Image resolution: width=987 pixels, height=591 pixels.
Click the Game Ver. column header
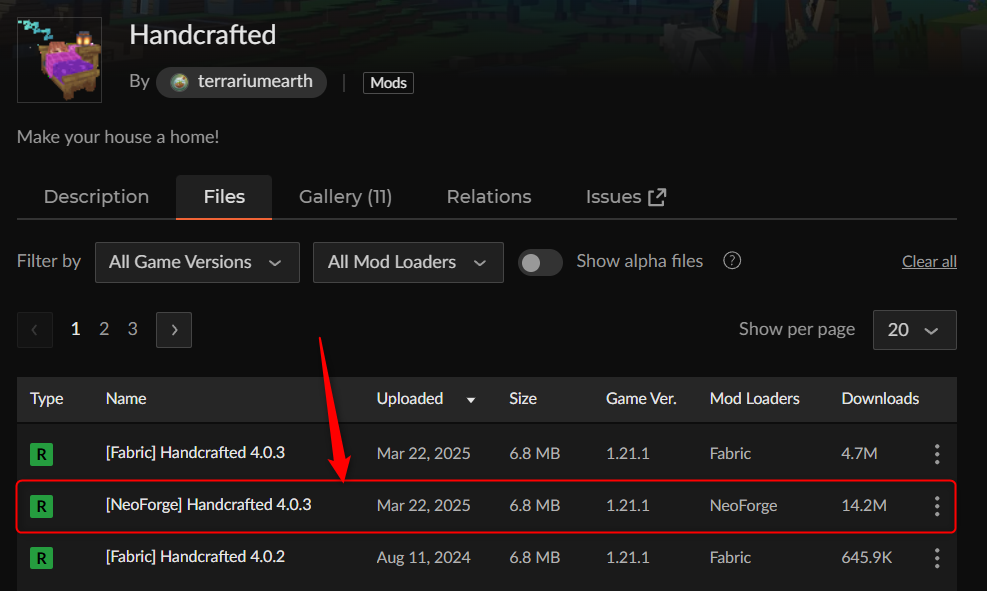[641, 399]
